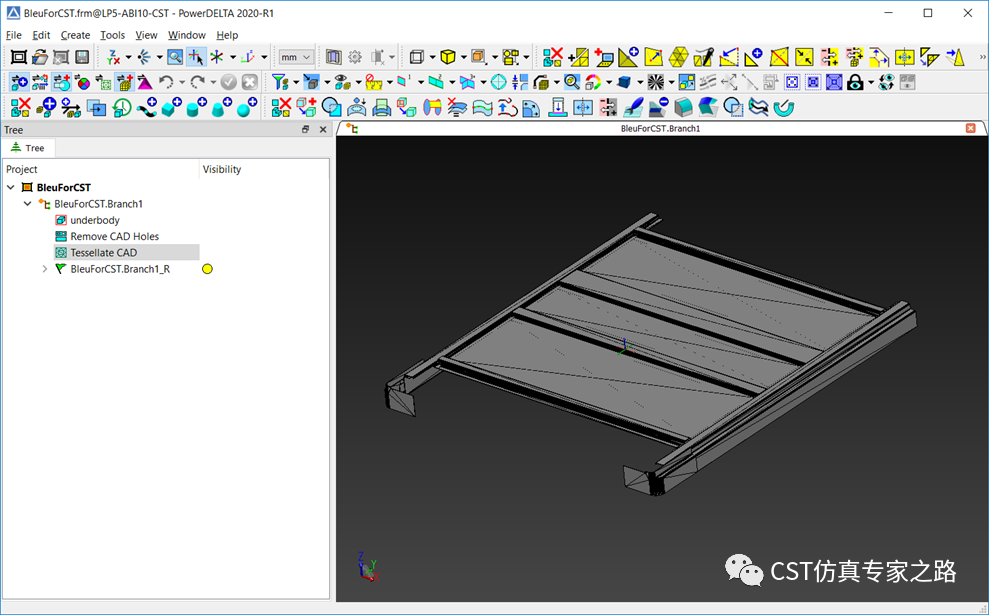Click the no-ruler measure icon
The image size is (989, 615).
(373, 82)
